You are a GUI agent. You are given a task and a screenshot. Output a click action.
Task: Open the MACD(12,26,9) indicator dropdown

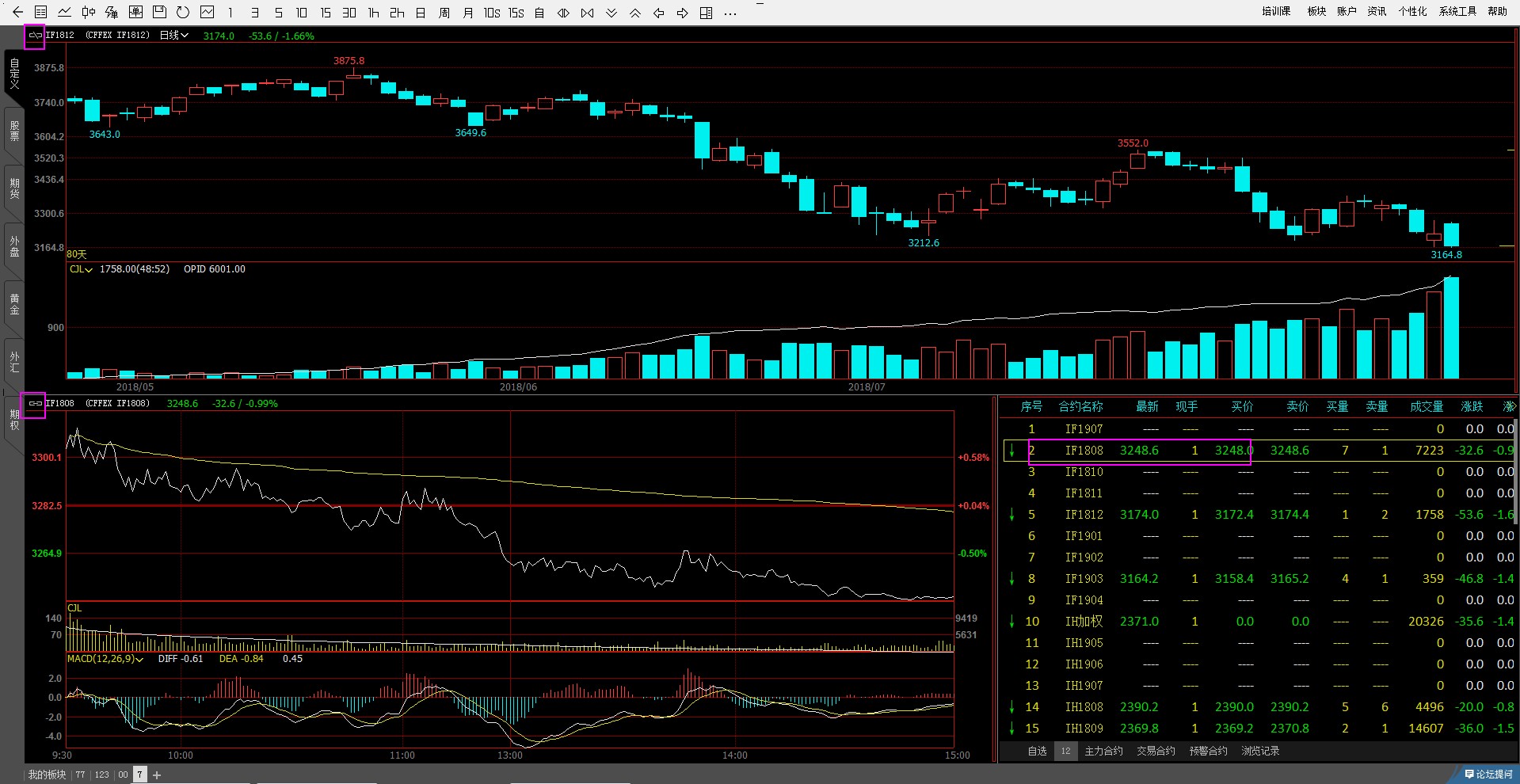click(105, 659)
